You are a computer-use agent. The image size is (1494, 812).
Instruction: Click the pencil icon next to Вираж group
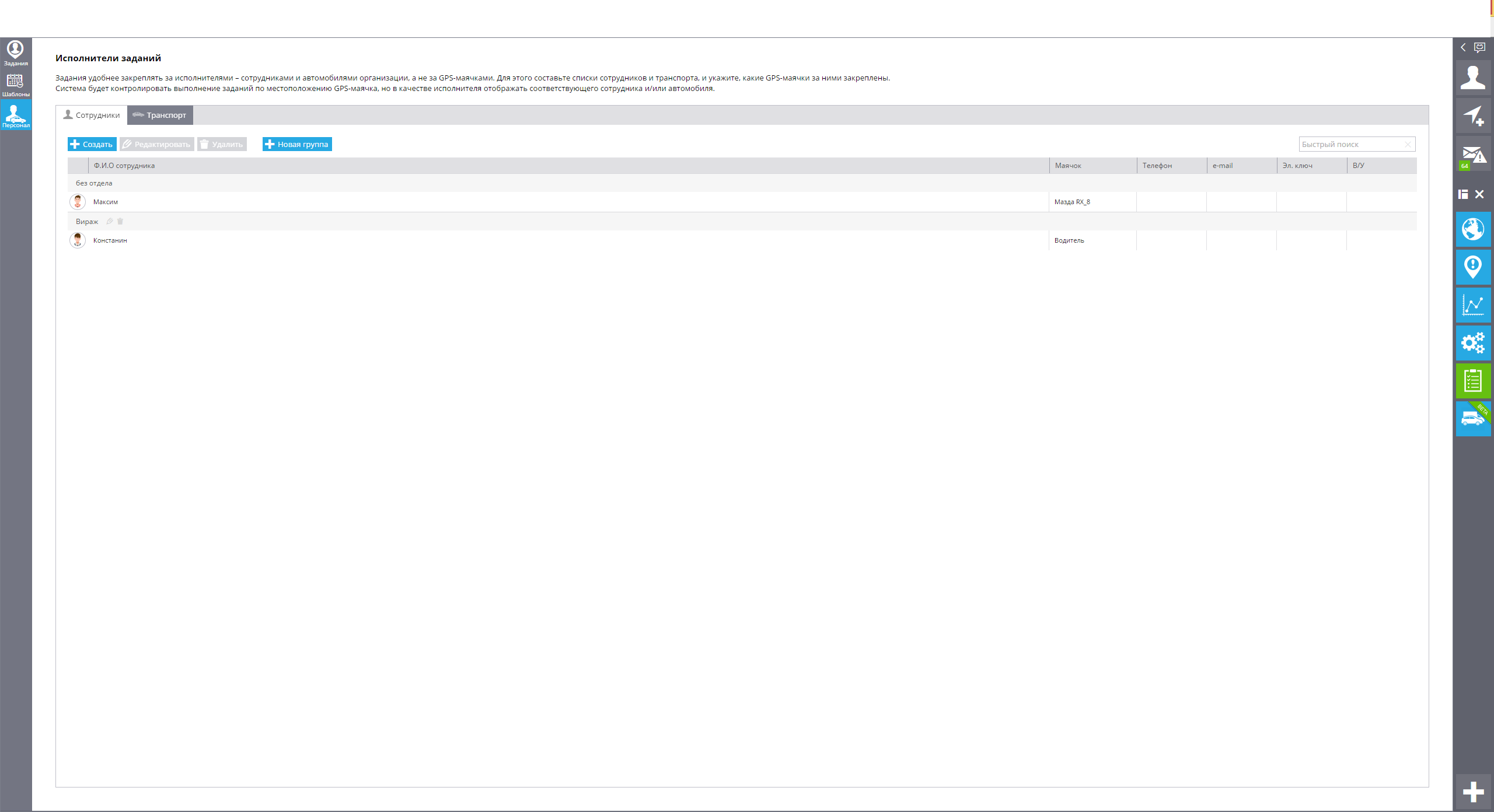[x=109, y=221]
